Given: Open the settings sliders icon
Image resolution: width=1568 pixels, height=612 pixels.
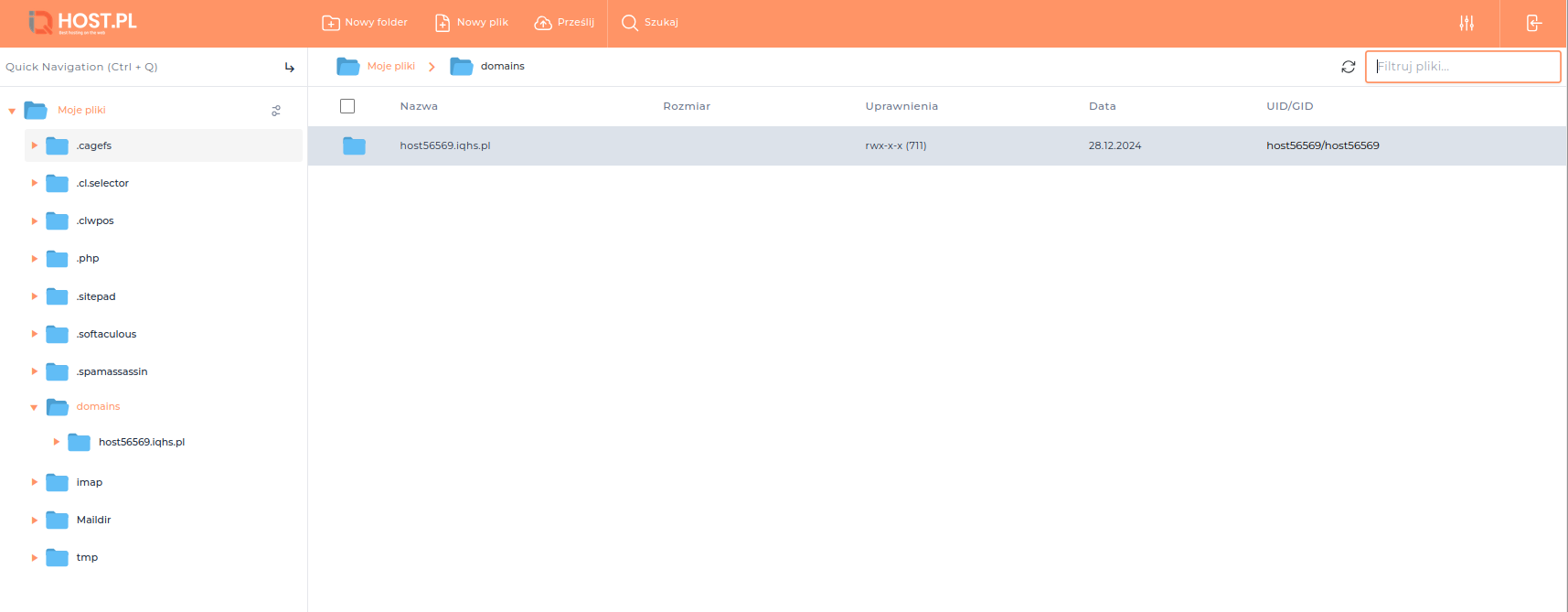Looking at the screenshot, I should click(x=1467, y=23).
